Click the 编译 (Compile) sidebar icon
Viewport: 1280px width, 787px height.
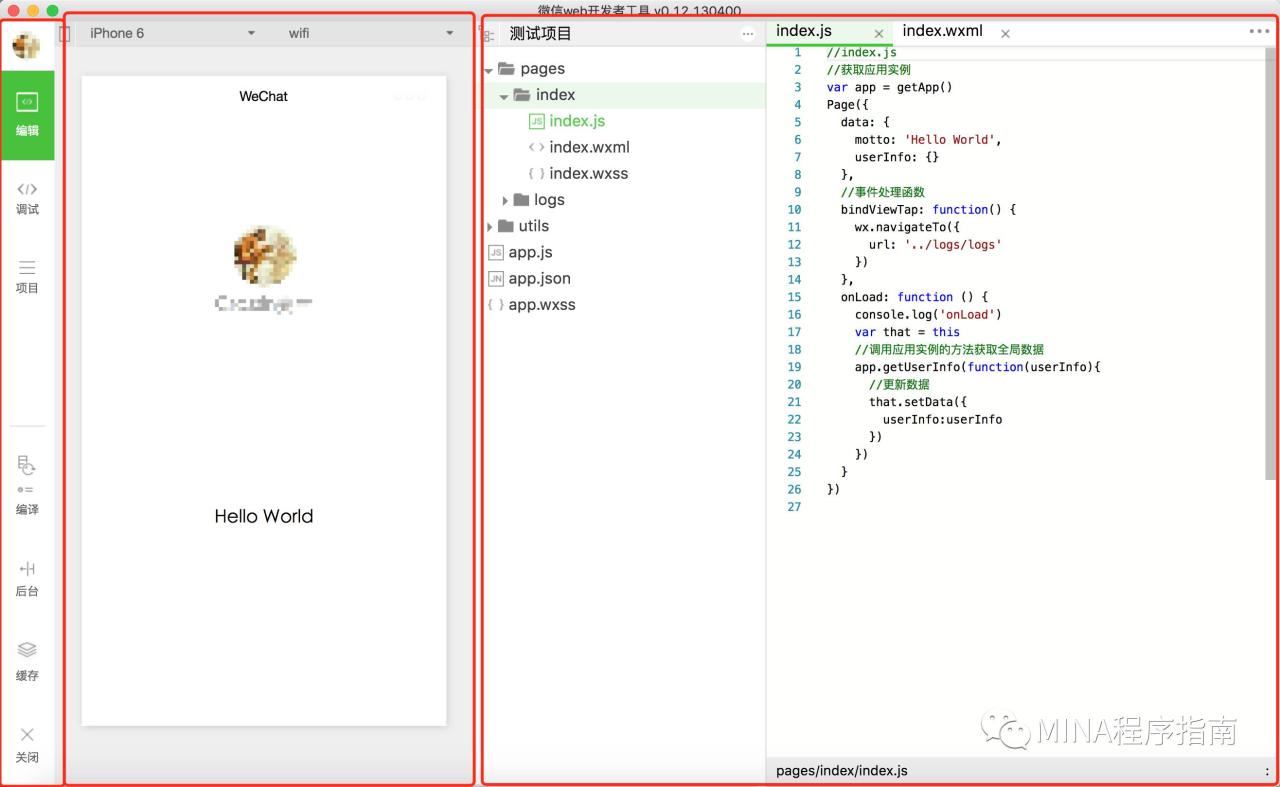[x=27, y=485]
